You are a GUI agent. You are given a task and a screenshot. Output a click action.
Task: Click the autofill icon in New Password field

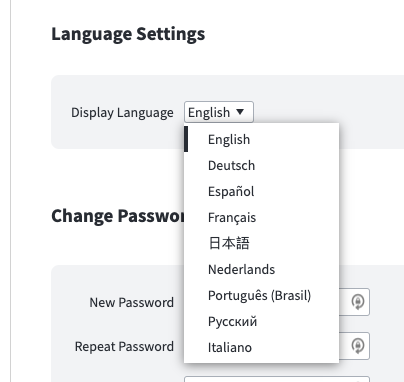358,302
